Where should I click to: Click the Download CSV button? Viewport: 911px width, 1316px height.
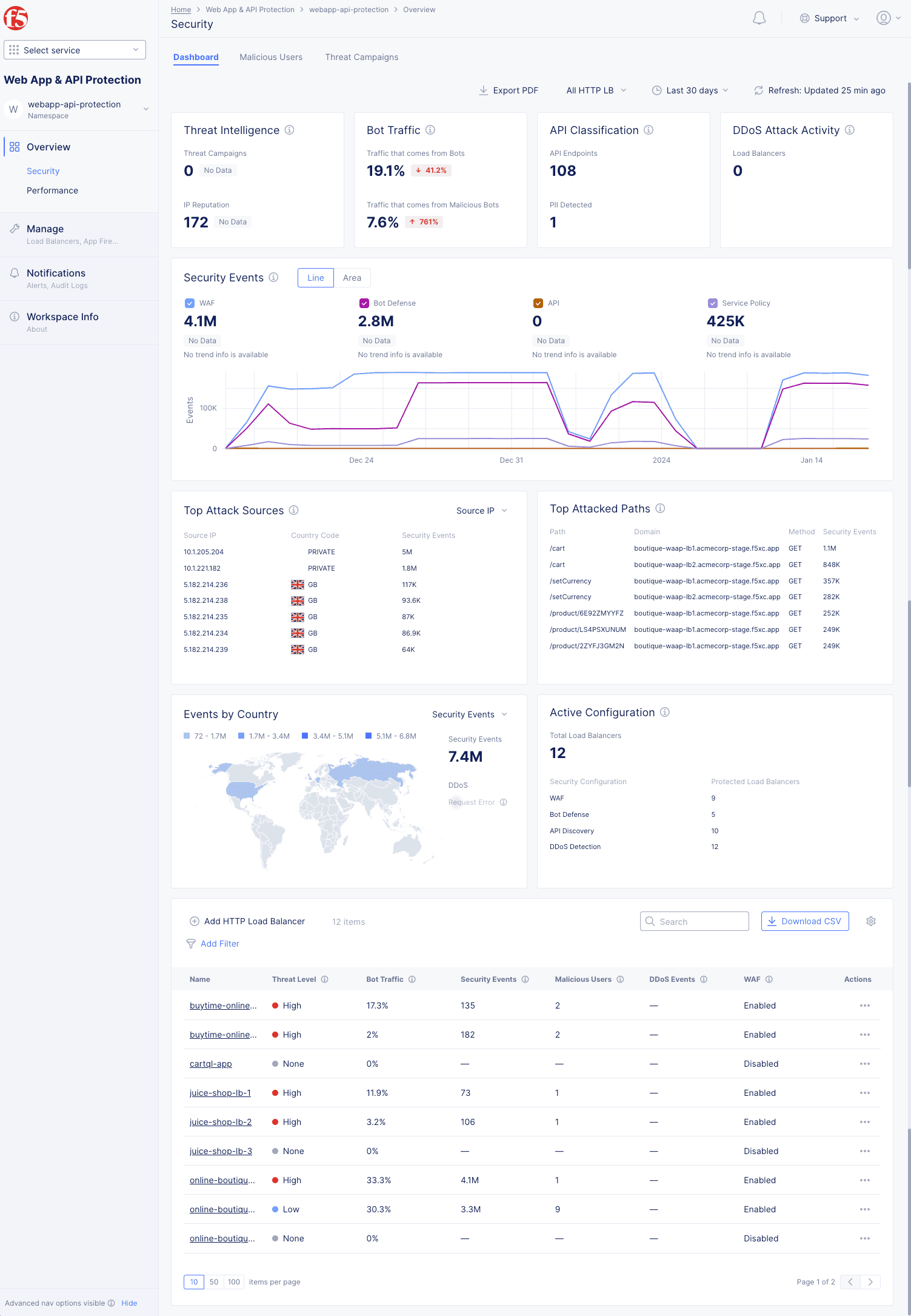point(804,921)
